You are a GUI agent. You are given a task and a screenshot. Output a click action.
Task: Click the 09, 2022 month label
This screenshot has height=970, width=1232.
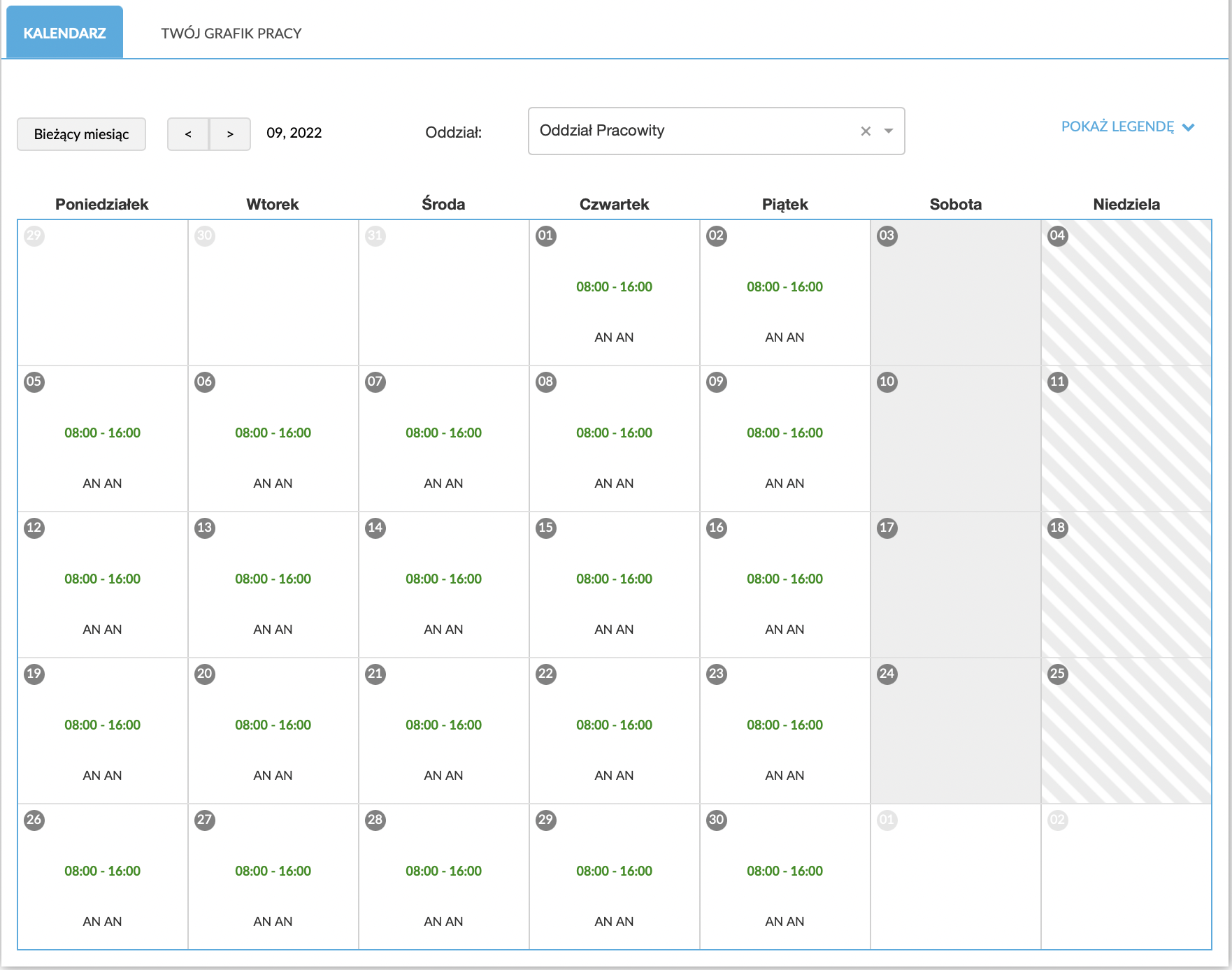tap(294, 133)
